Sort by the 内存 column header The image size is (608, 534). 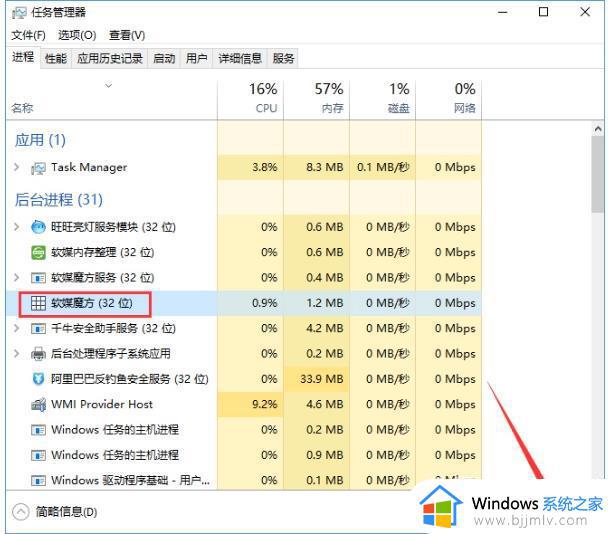pos(317,99)
